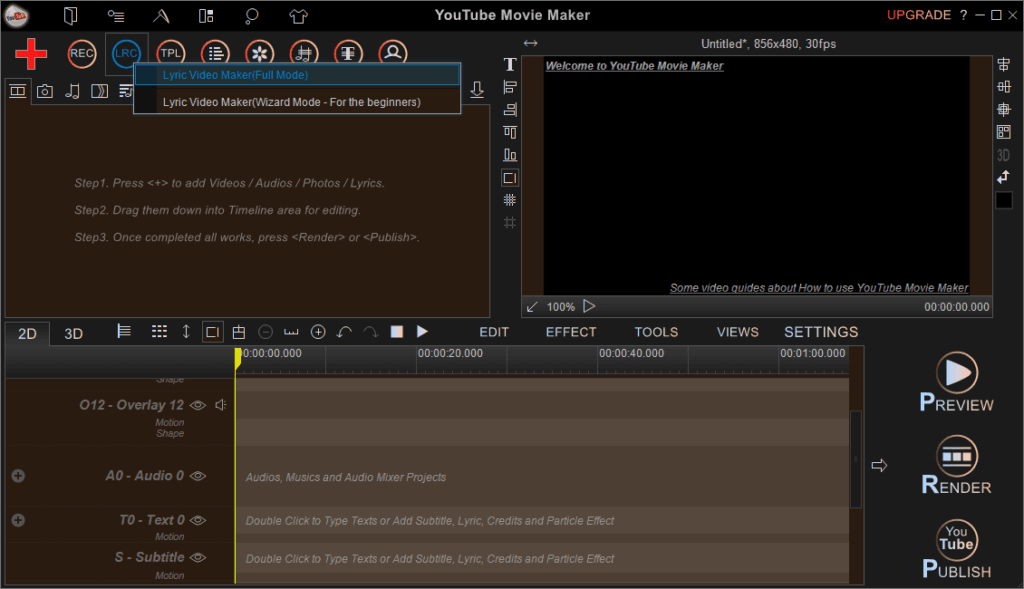Toggle visibility of T0 - Text 0
The height and width of the screenshot is (589, 1024).
(x=198, y=520)
